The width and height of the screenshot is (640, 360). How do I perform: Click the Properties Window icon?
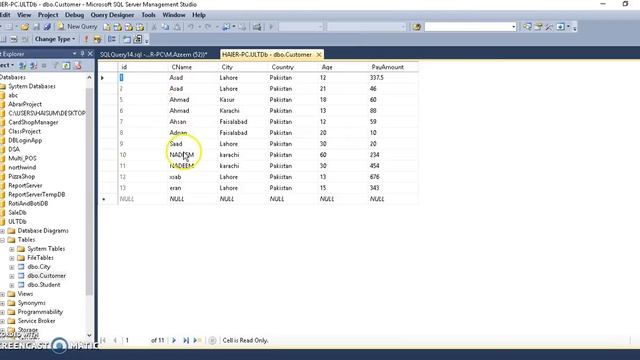point(538,27)
